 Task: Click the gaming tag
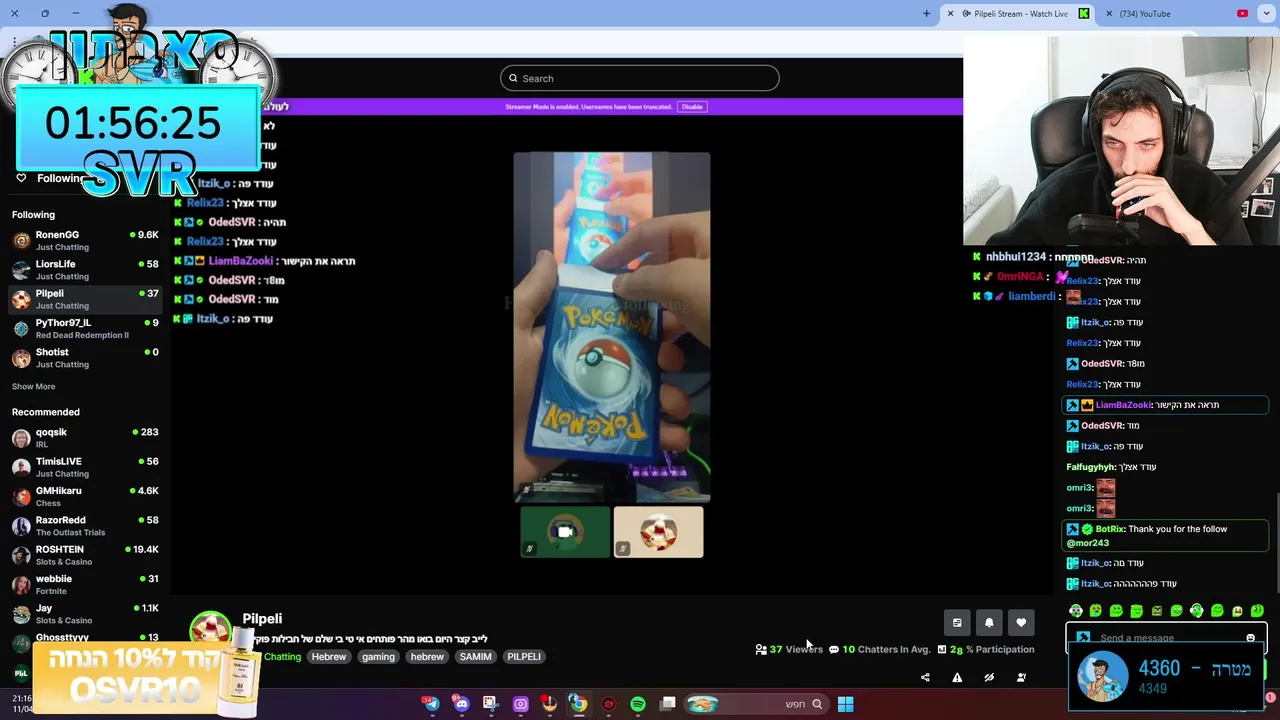coord(378,657)
